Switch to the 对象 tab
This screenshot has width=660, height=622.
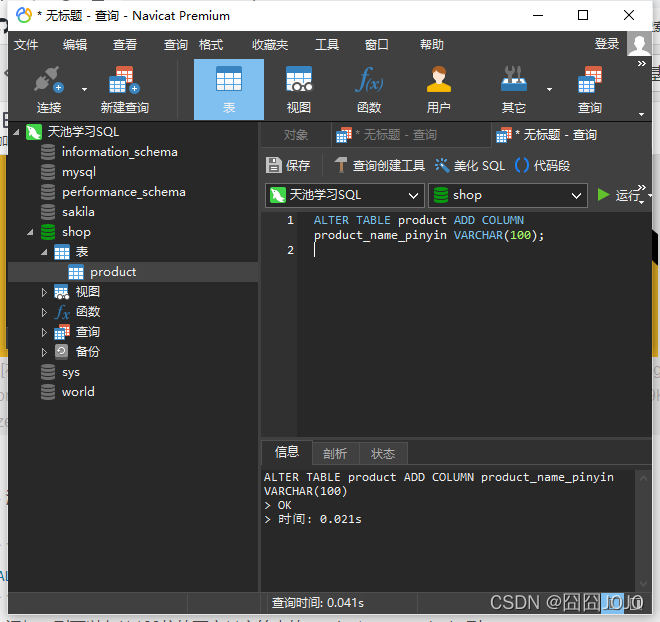pyautogui.click(x=296, y=135)
